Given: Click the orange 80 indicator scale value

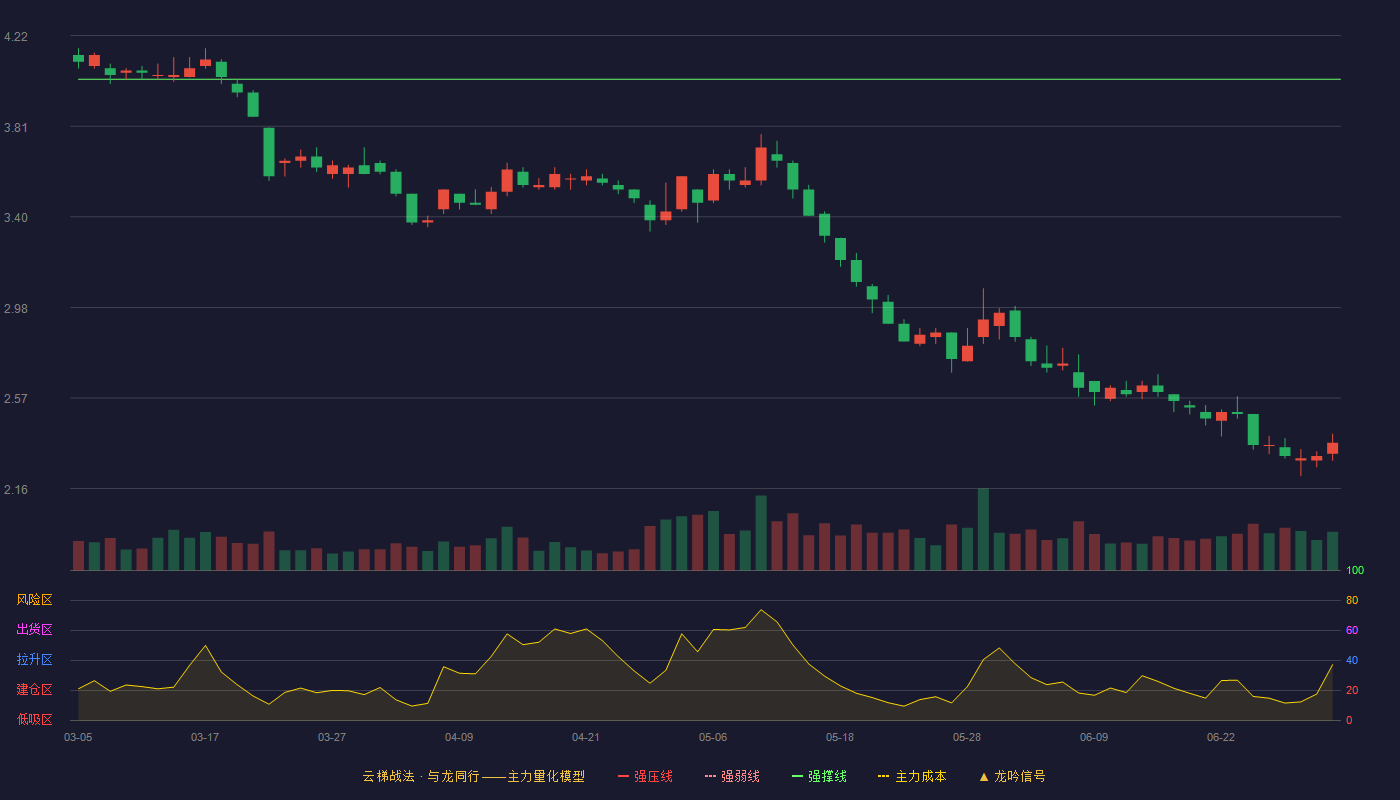Looking at the screenshot, I should 1352,601.
